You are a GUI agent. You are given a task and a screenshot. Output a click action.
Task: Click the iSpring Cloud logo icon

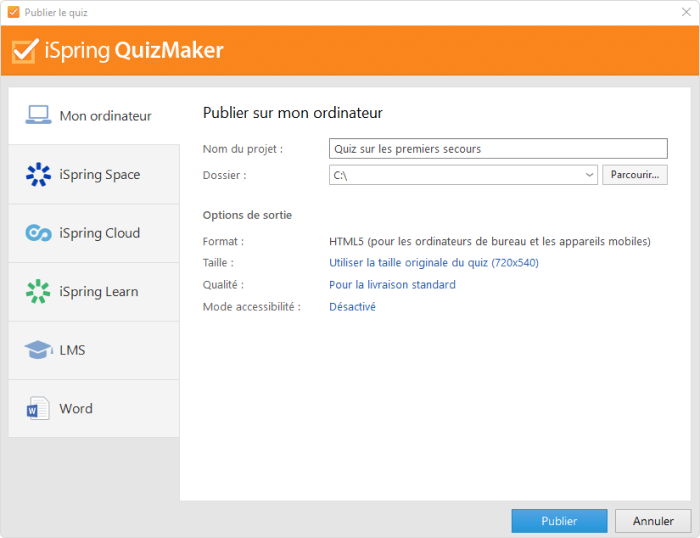pos(38,233)
